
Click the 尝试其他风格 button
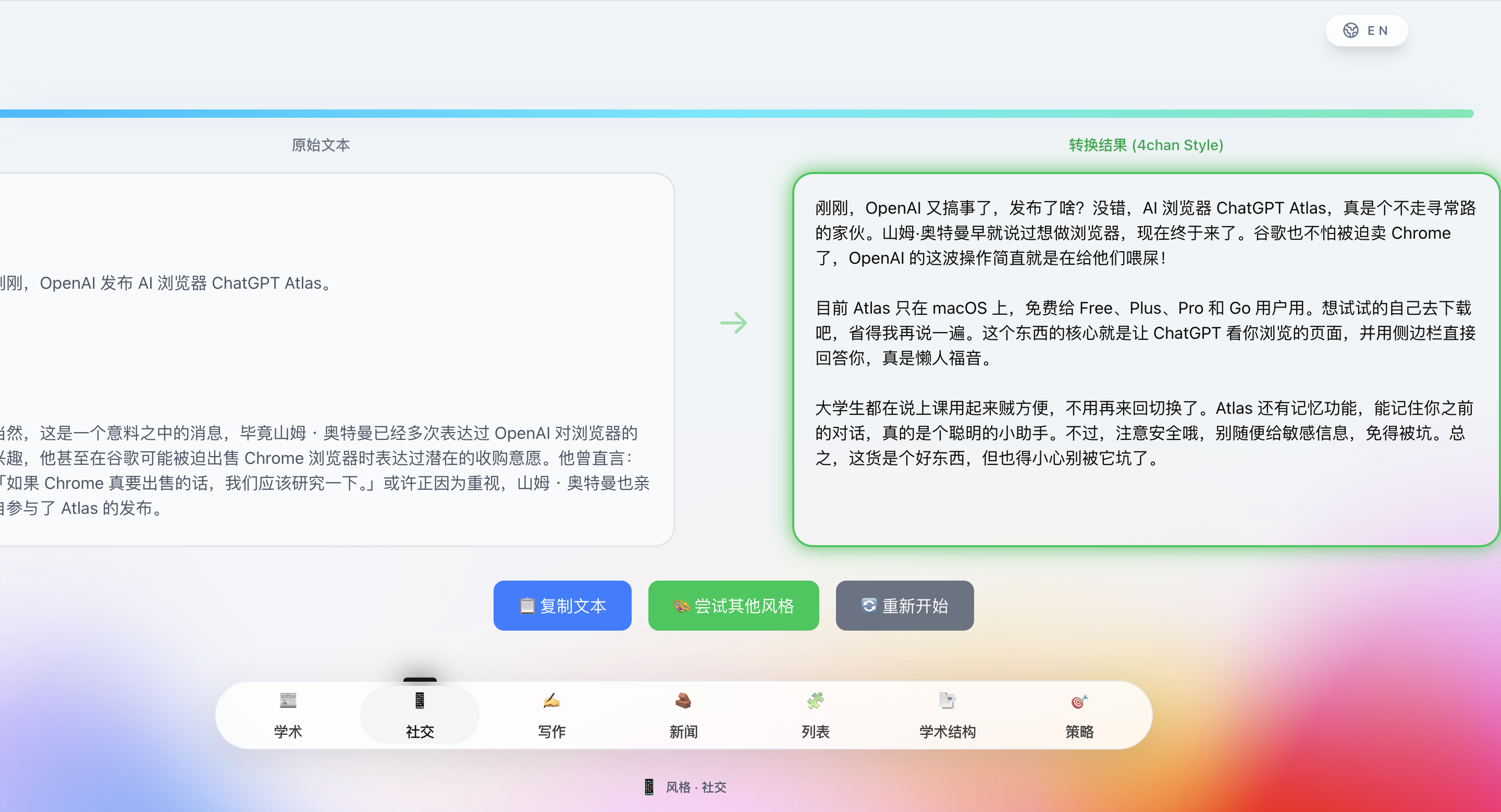tap(734, 605)
